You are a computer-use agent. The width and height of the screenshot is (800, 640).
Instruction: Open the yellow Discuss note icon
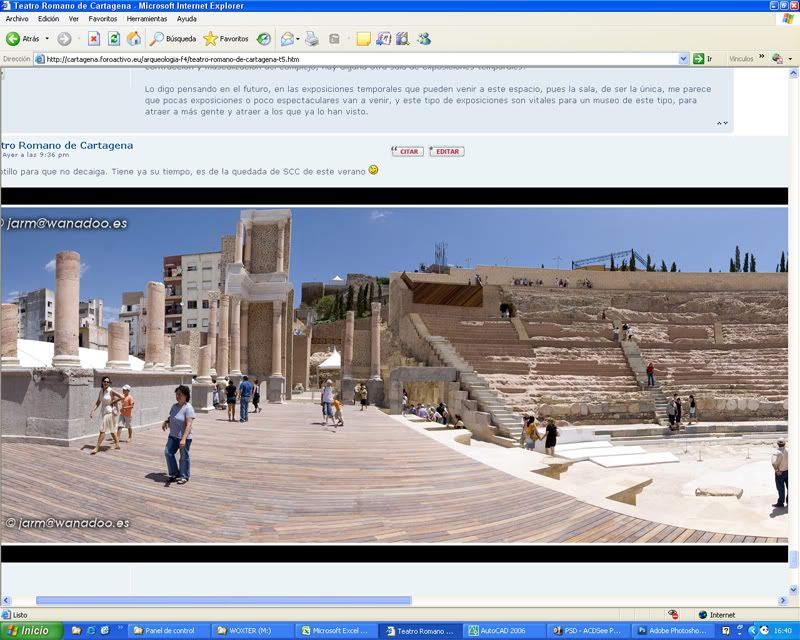(x=363, y=39)
